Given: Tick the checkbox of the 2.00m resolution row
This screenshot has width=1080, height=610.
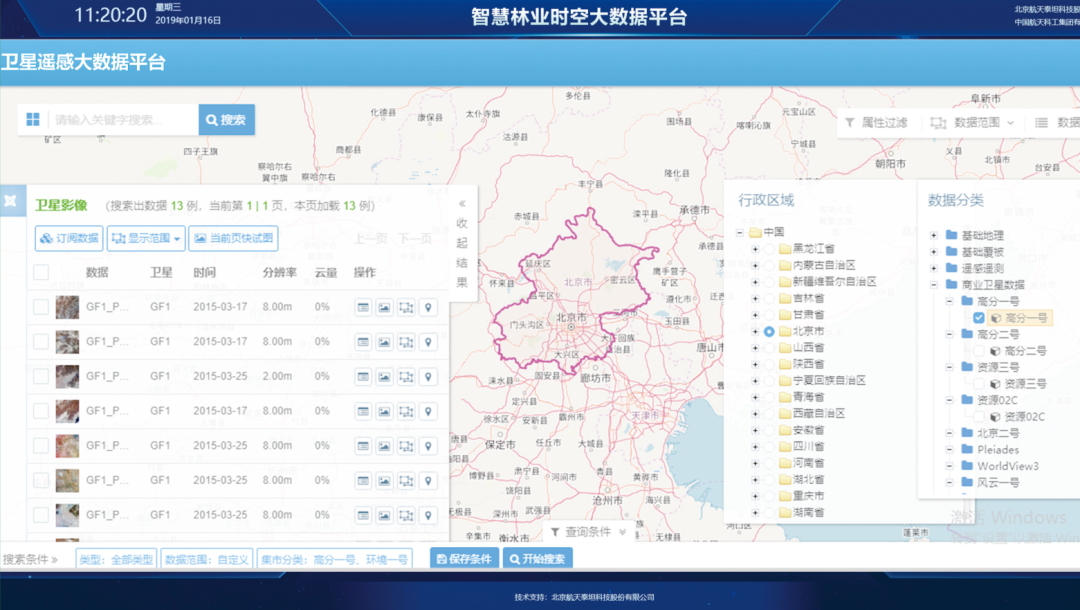Looking at the screenshot, I should pyautogui.click(x=41, y=376).
